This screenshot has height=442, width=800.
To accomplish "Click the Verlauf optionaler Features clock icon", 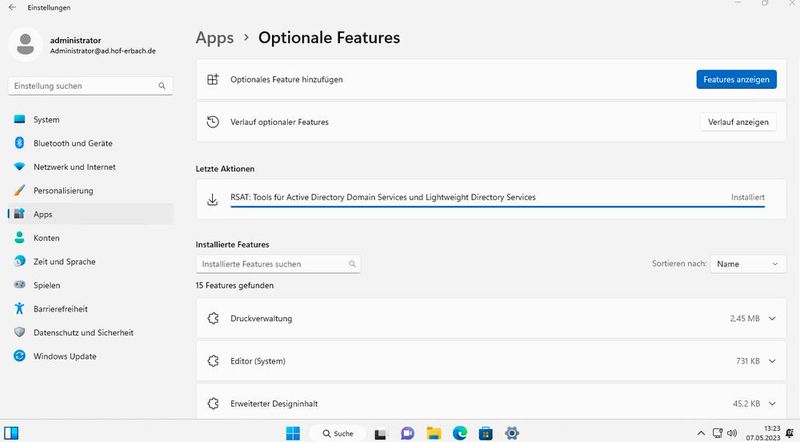I will [213, 122].
